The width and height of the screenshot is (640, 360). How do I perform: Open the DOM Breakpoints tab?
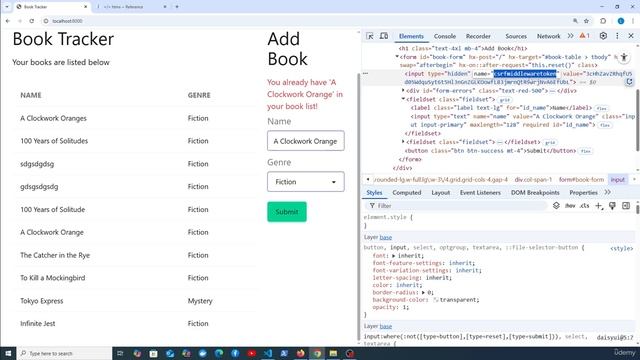pos(535,193)
